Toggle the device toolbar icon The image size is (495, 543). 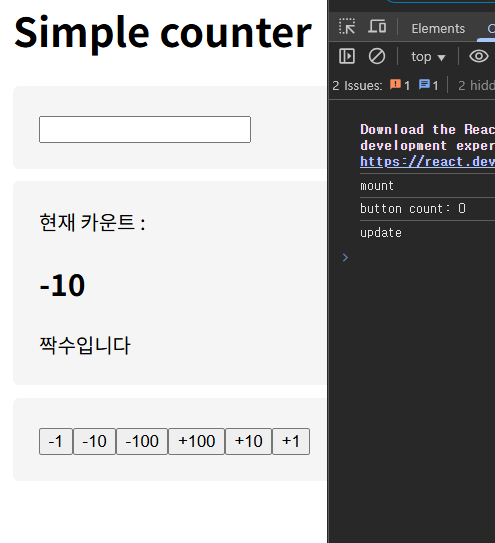[377, 27]
